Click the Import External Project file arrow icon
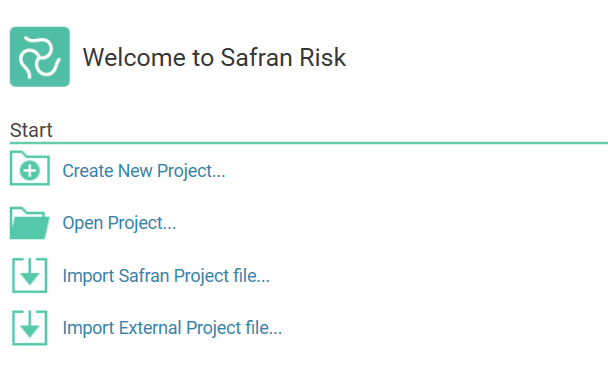The height and width of the screenshot is (371, 608). click(x=30, y=328)
